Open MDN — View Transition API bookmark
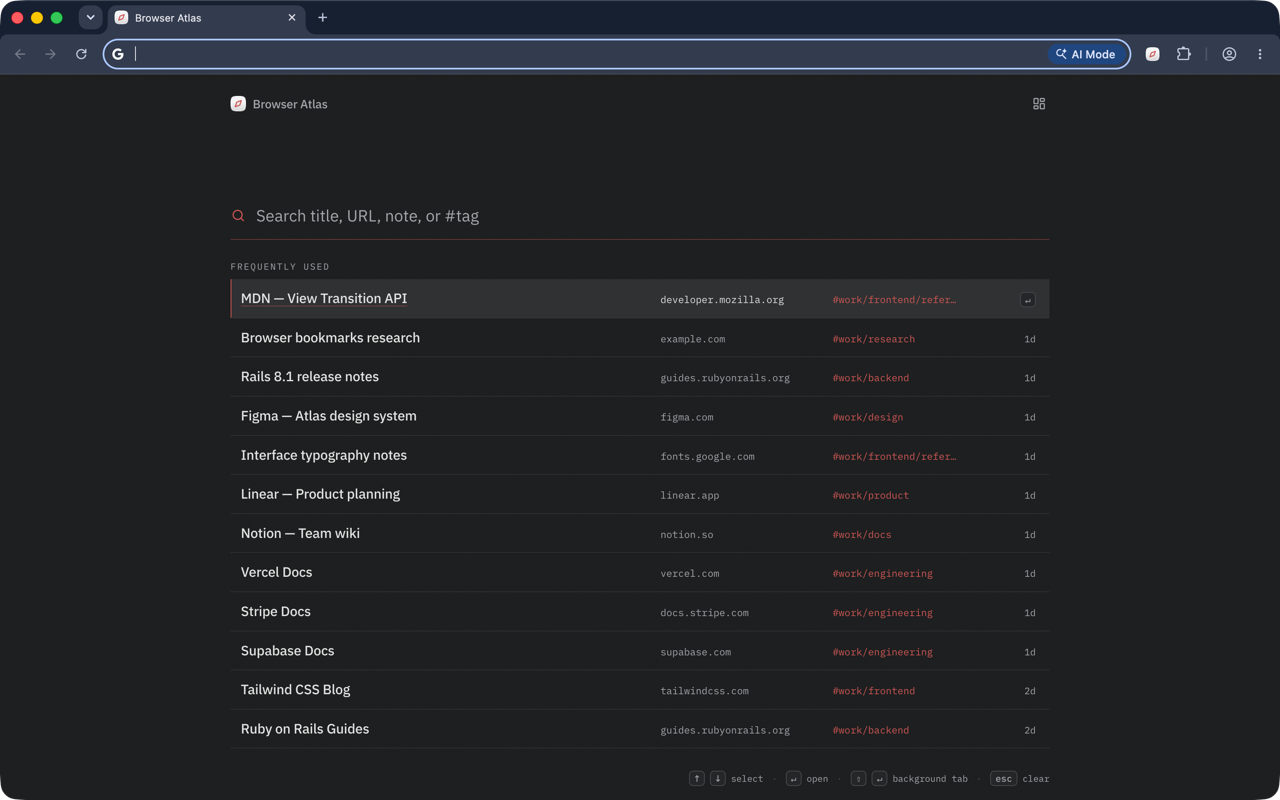This screenshot has height=800, width=1280. pos(640,299)
